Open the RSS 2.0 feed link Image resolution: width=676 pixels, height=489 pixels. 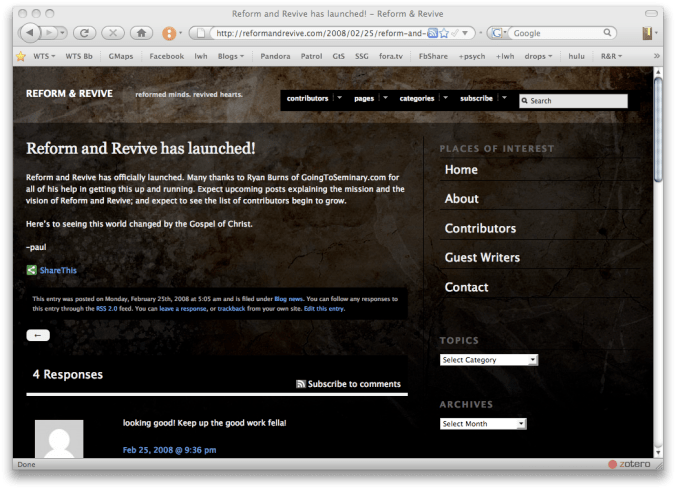pyautogui.click(x=106, y=309)
